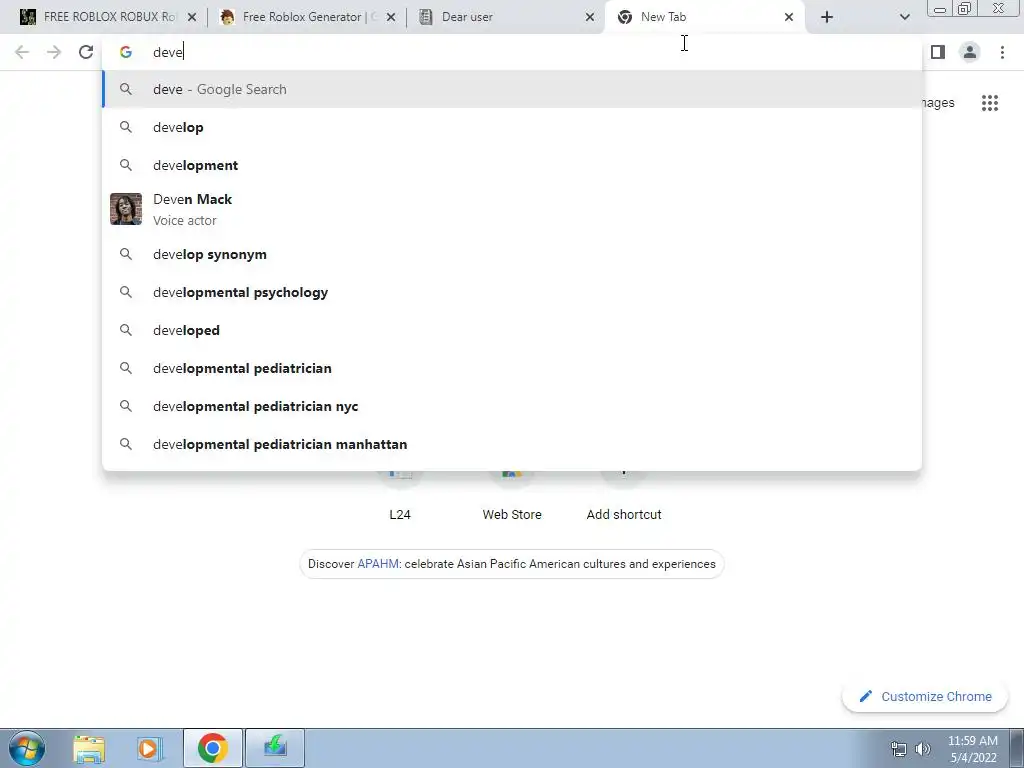Switch to Dear user tab
Screen dimensions: 1024x768
coord(496,17)
